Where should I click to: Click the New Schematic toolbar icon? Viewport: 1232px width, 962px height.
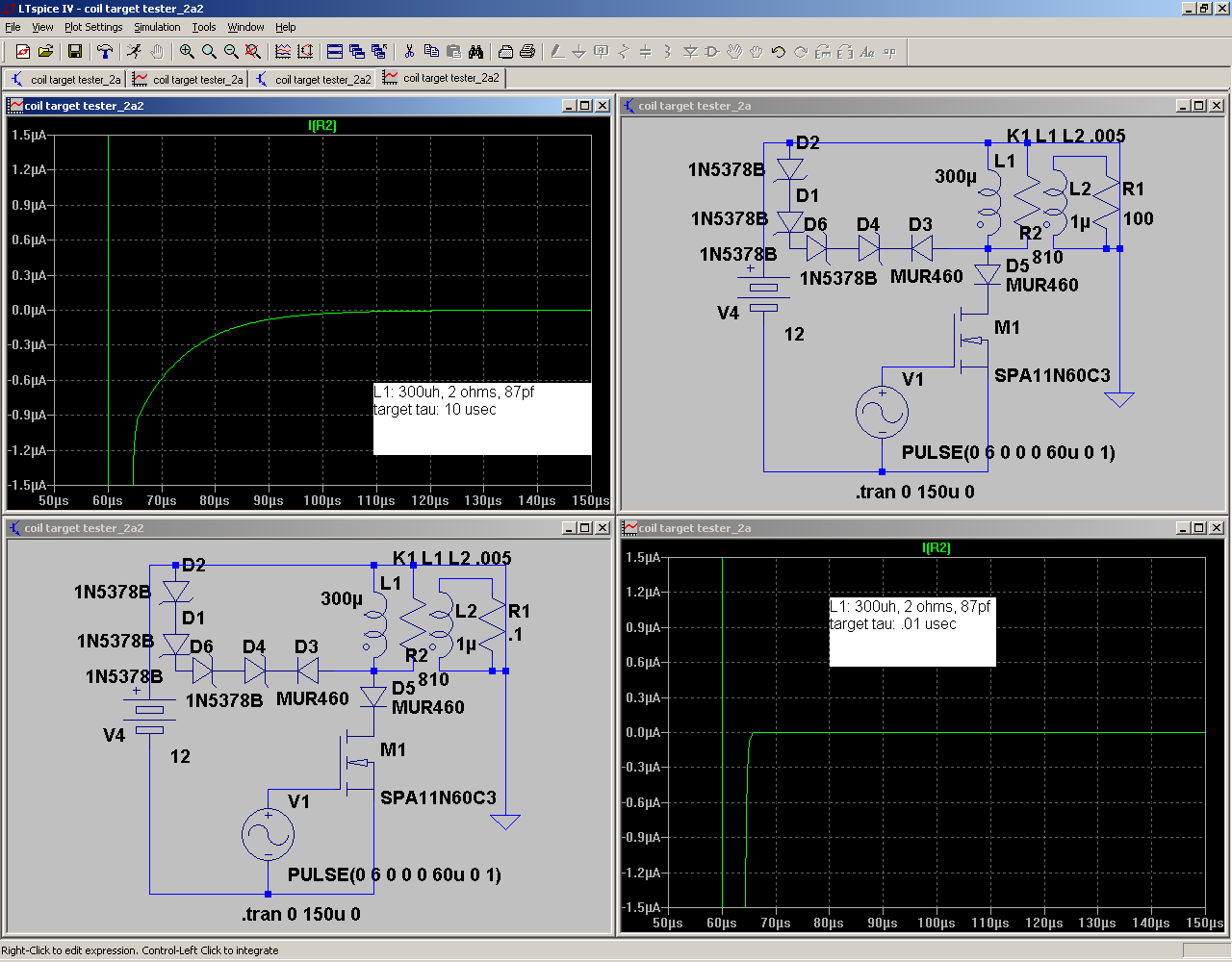[23, 52]
